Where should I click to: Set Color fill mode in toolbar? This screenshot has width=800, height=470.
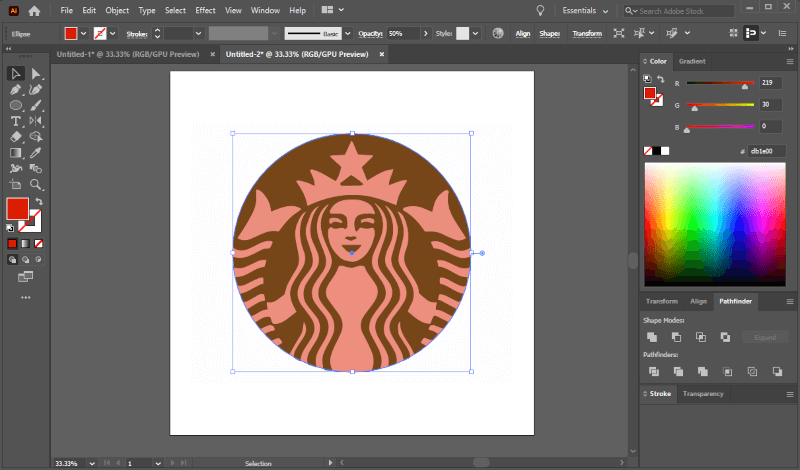click(x=12, y=244)
